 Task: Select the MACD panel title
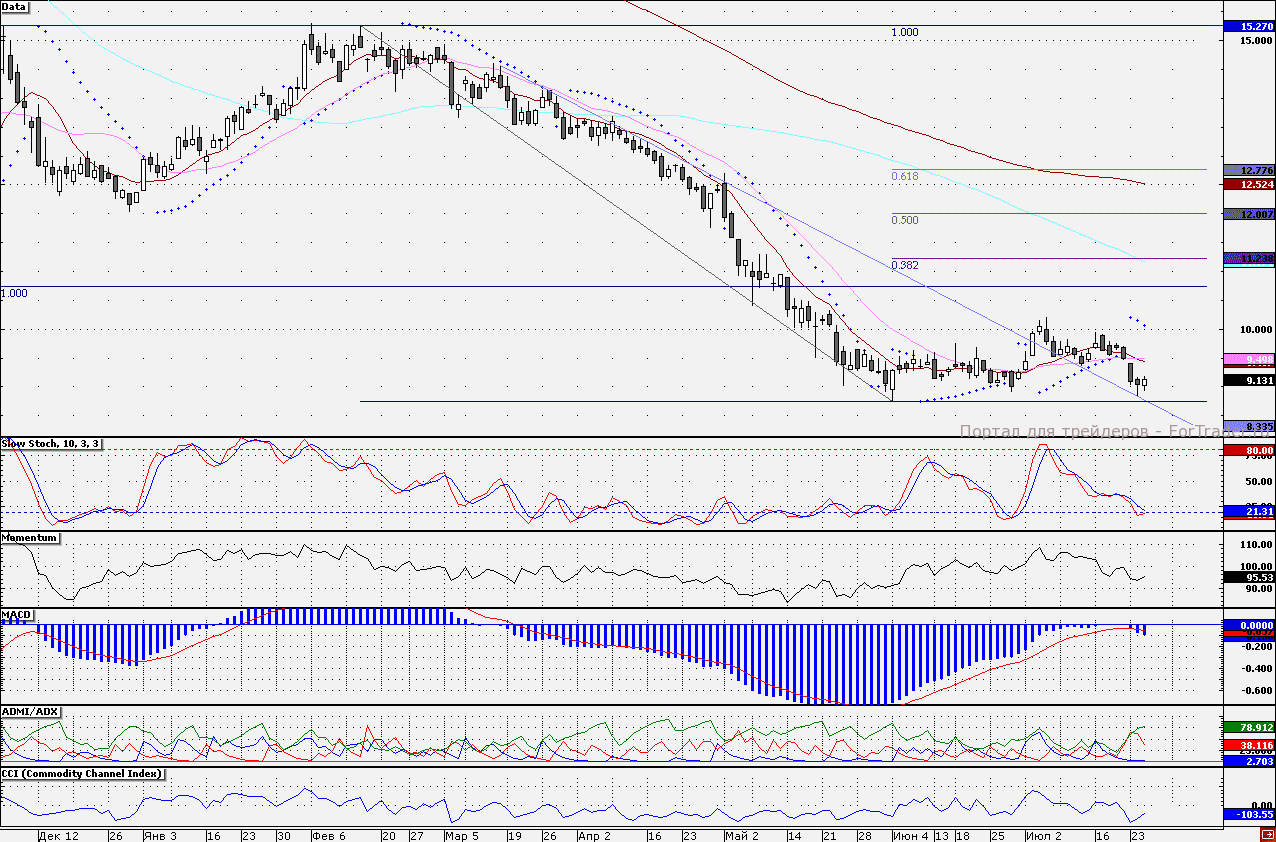click(x=17, y=613)
